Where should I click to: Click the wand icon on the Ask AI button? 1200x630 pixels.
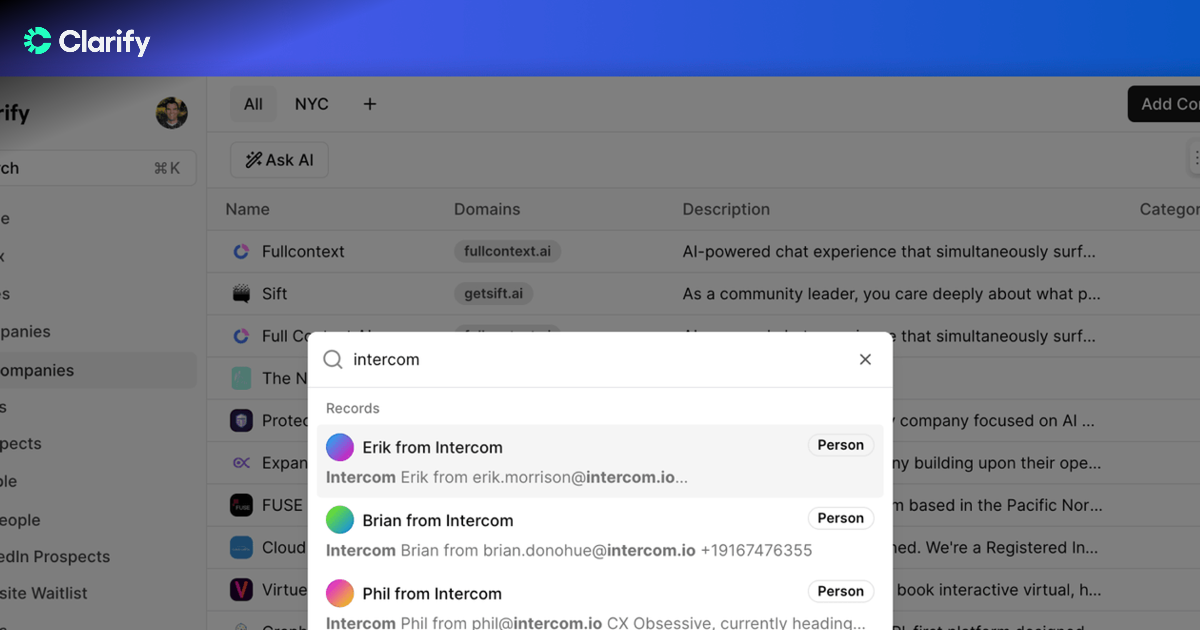[256, 160]
